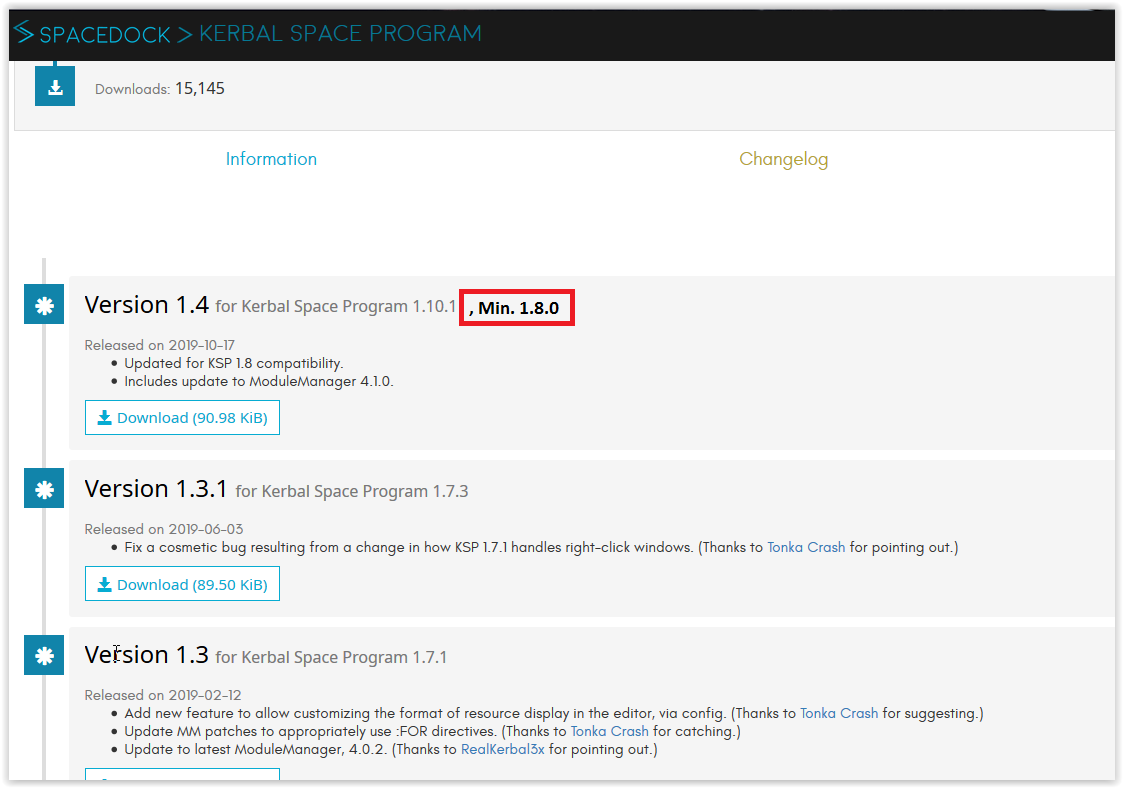Click the asterisk icon next to Version 1.3.1

[x=44, y=489]
